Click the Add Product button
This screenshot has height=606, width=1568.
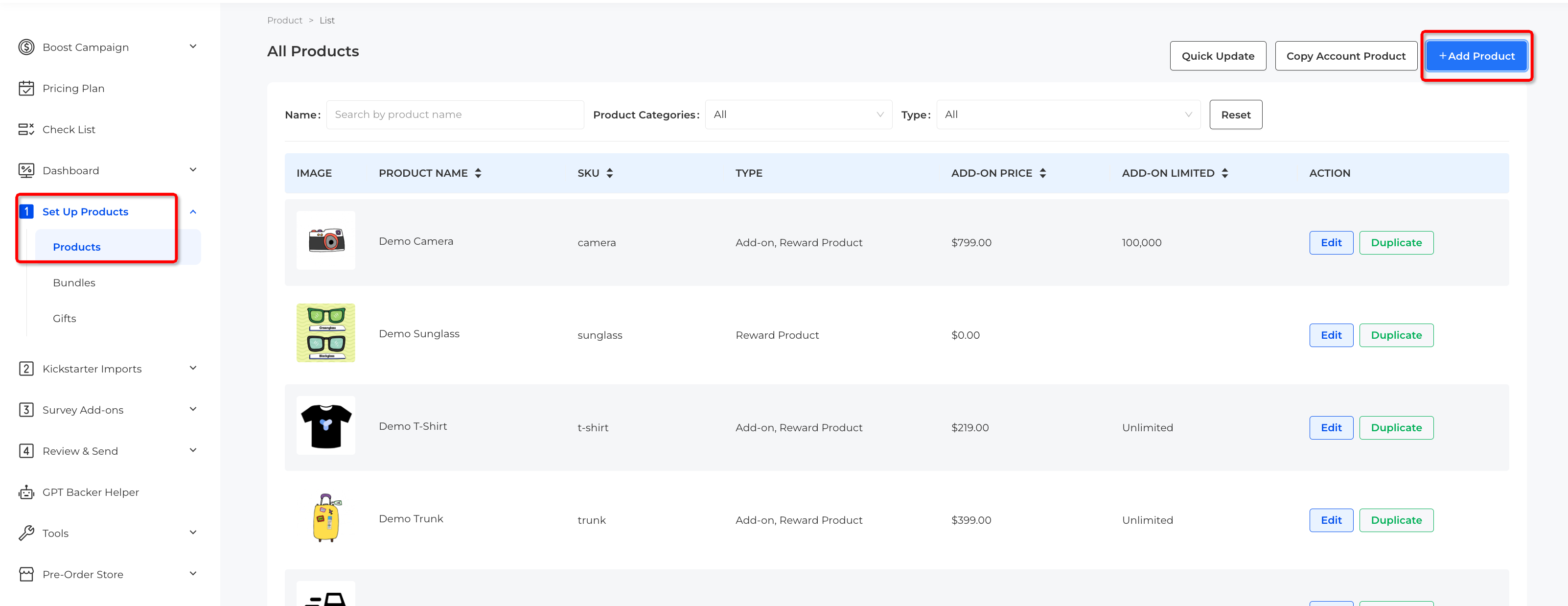1476,56
